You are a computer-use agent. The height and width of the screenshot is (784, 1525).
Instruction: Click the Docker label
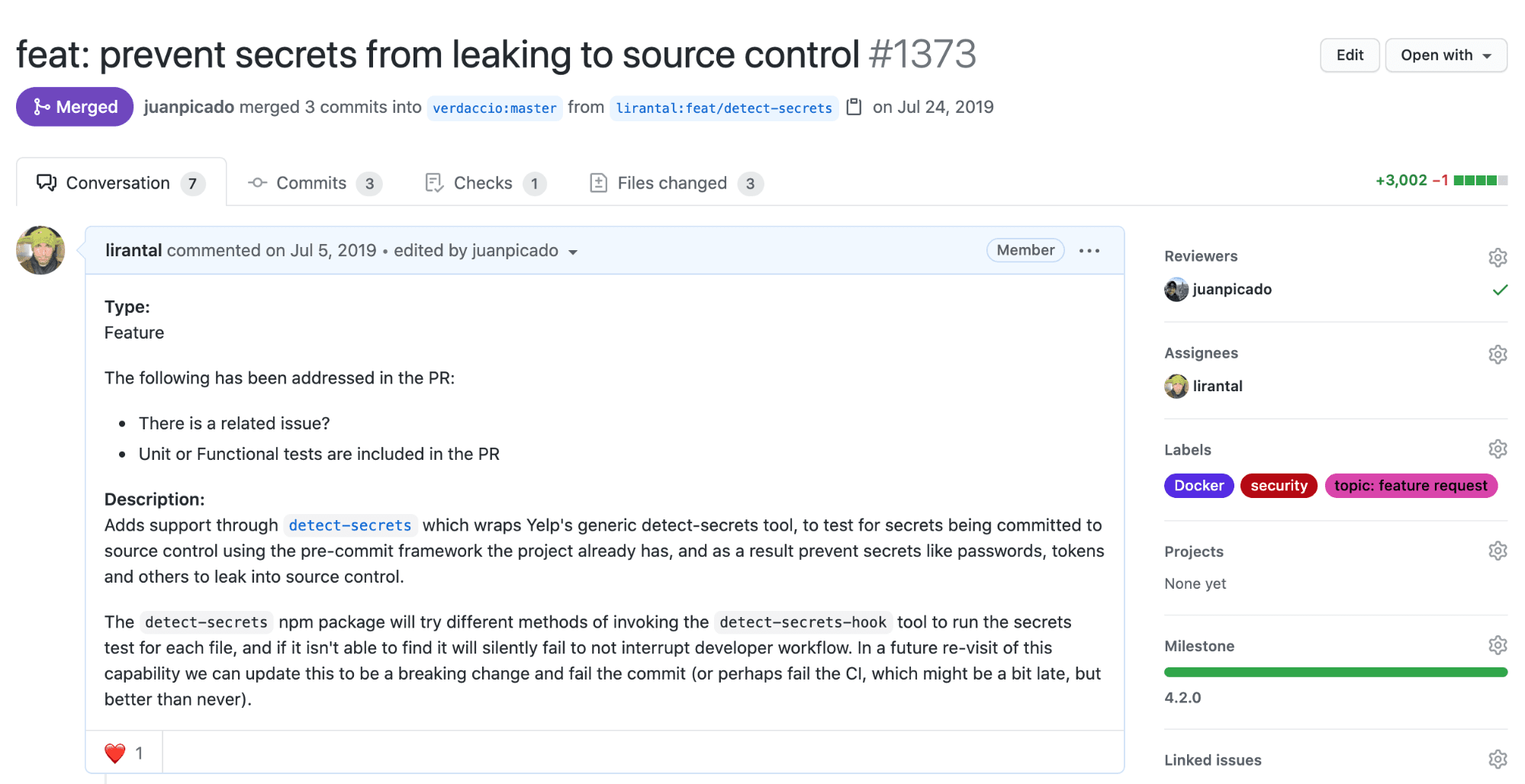point(1198,486)
